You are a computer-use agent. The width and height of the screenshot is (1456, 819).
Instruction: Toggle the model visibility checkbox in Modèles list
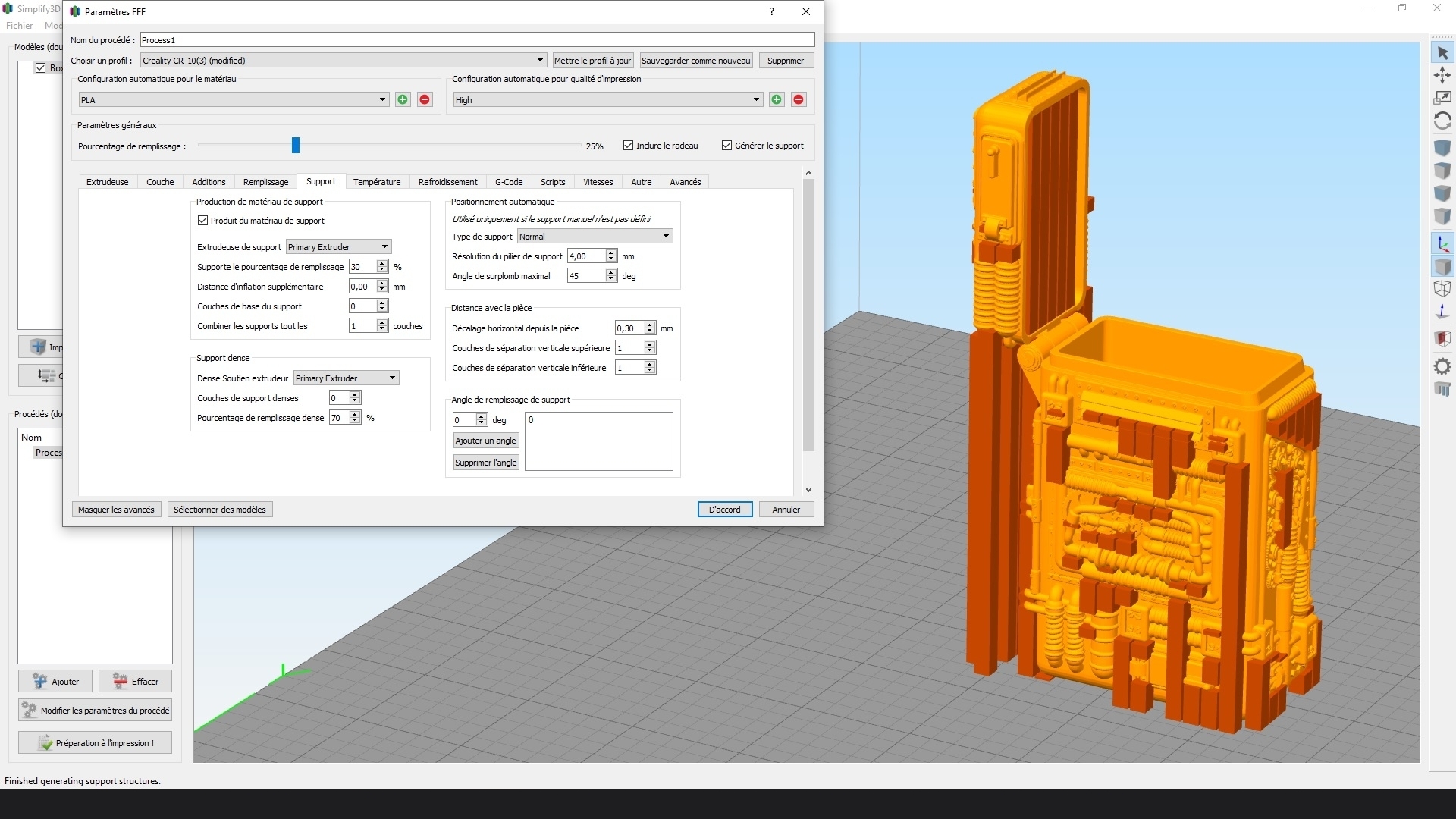click(x=40, y=68)
